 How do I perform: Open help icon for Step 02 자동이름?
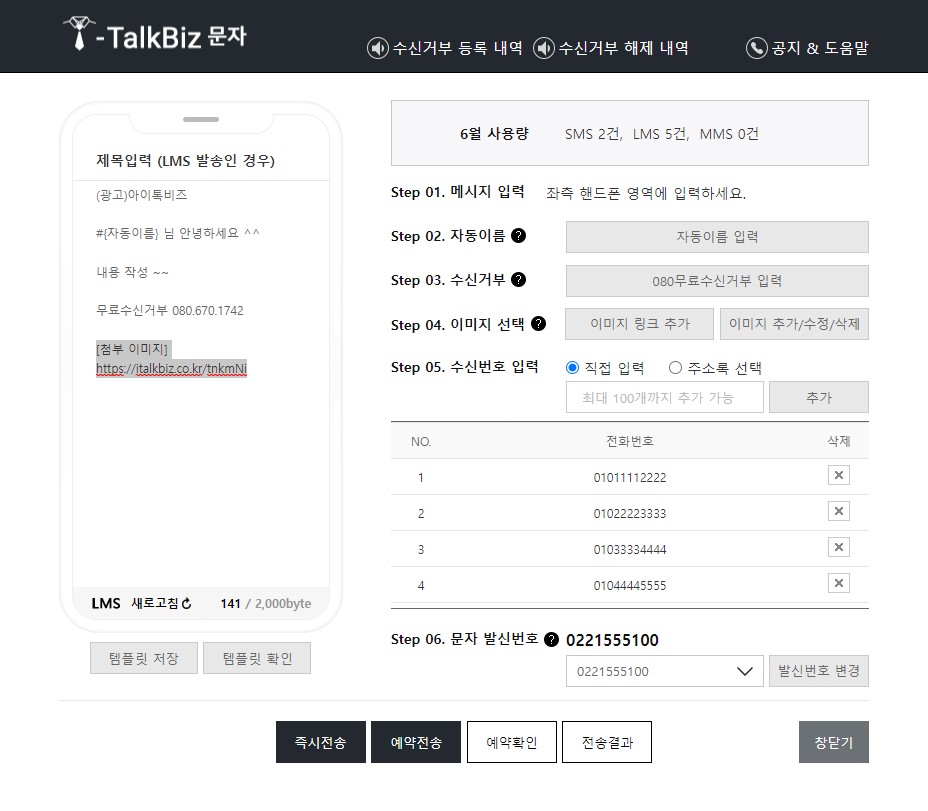[518, 236]
